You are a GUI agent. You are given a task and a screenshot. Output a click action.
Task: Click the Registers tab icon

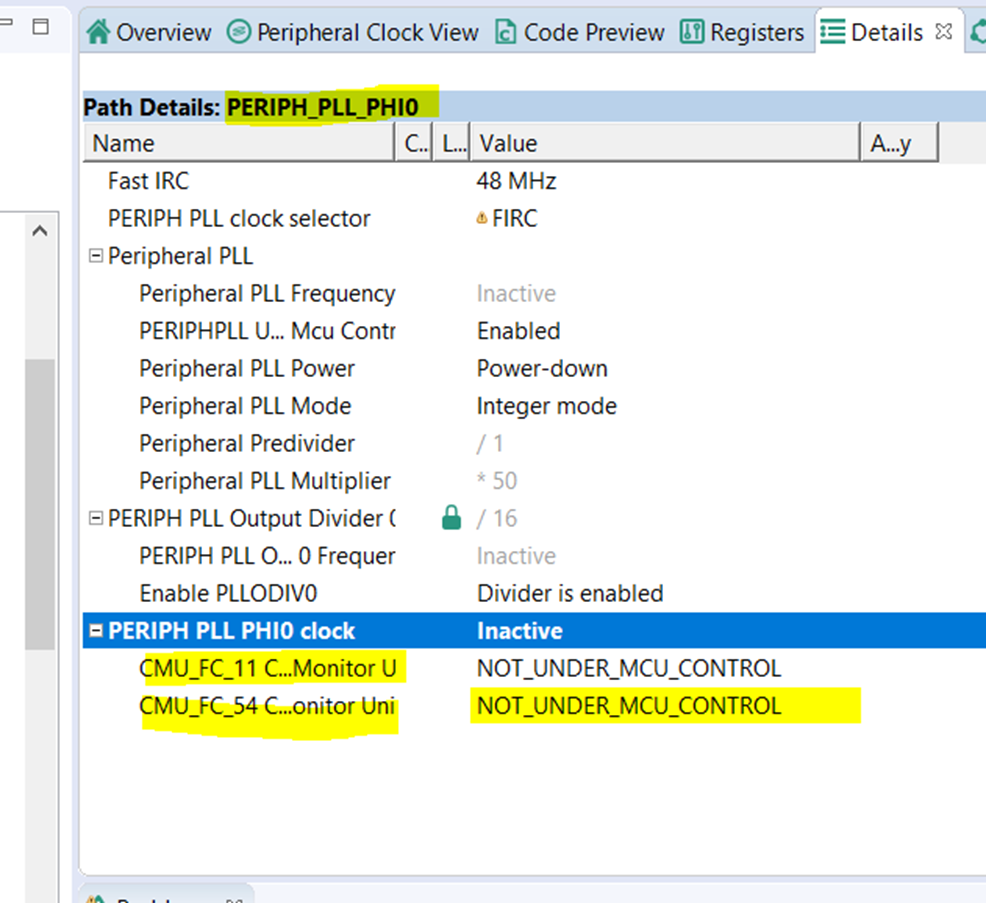(691, 31)
